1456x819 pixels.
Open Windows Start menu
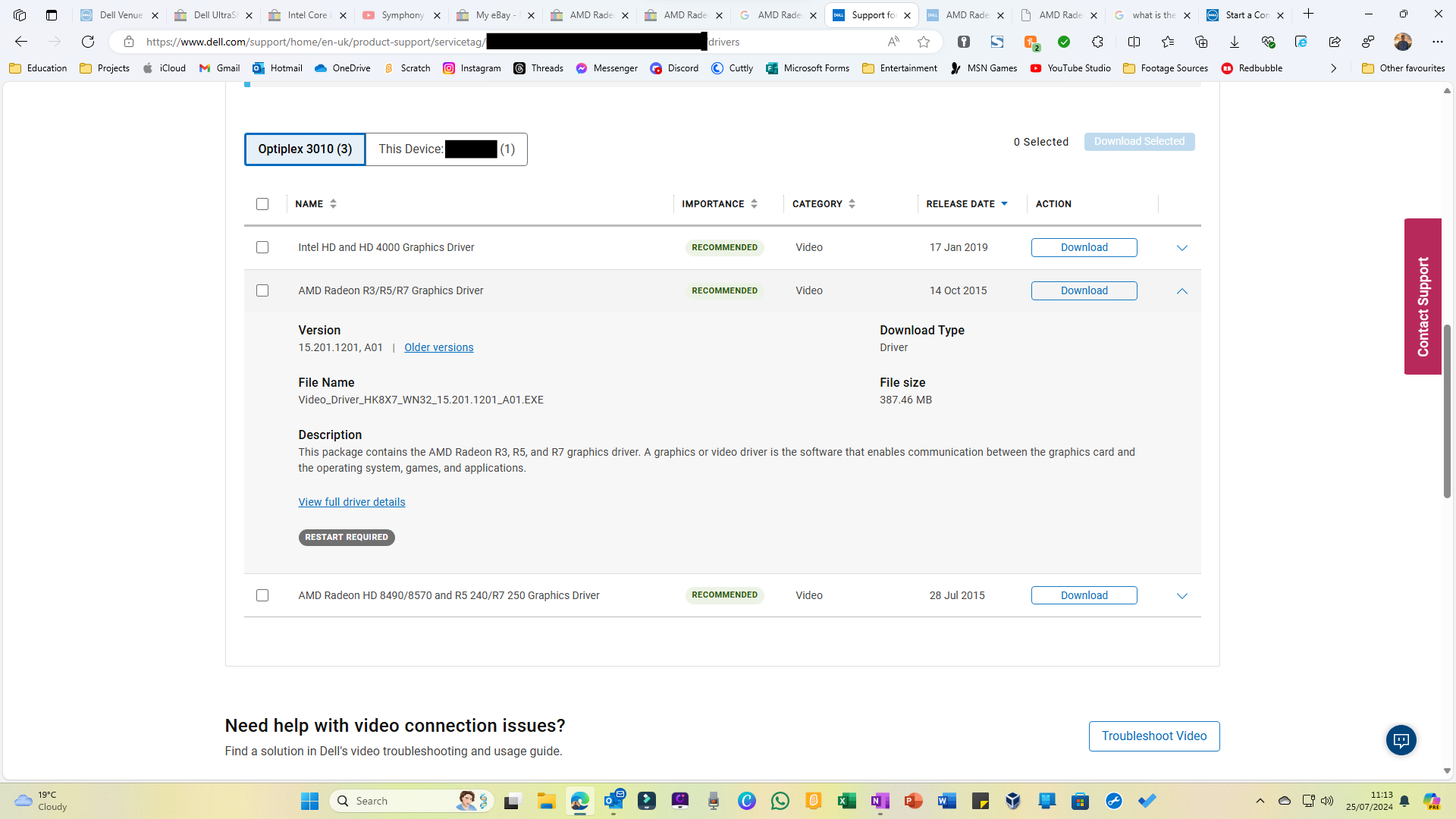pos(309,801)
